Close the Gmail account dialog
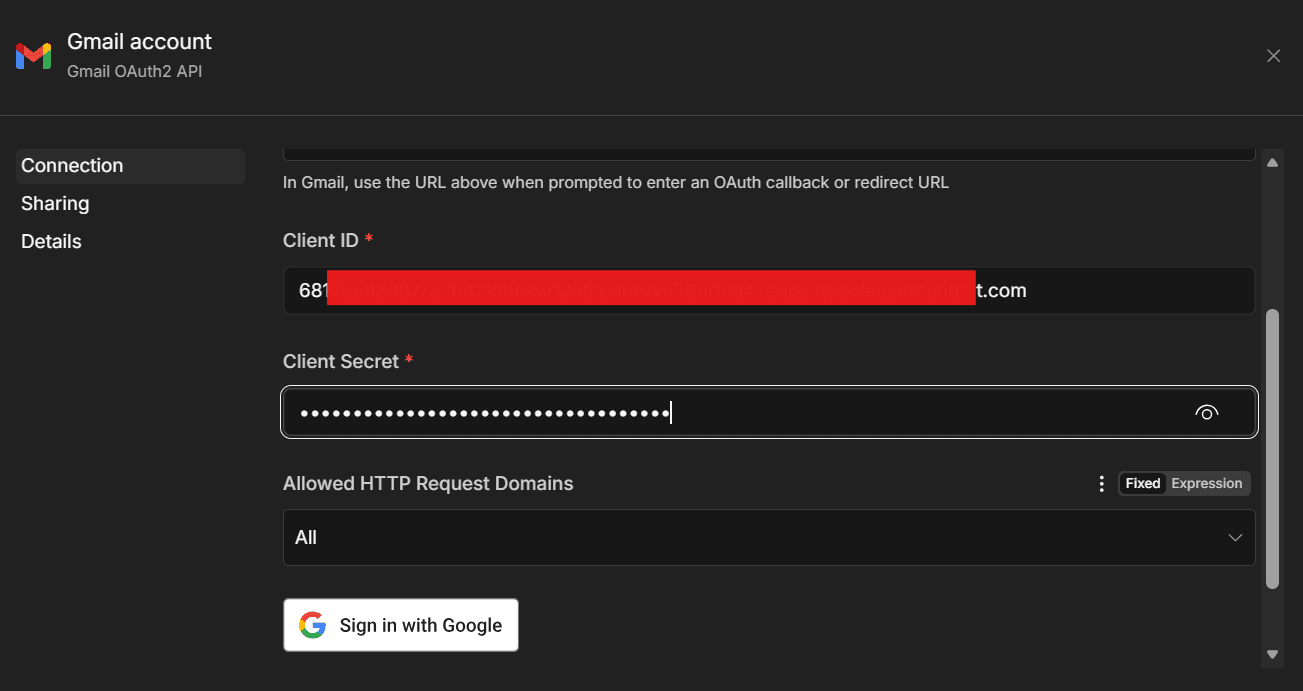This screenshot has height=691, width=1303. 1273,56
